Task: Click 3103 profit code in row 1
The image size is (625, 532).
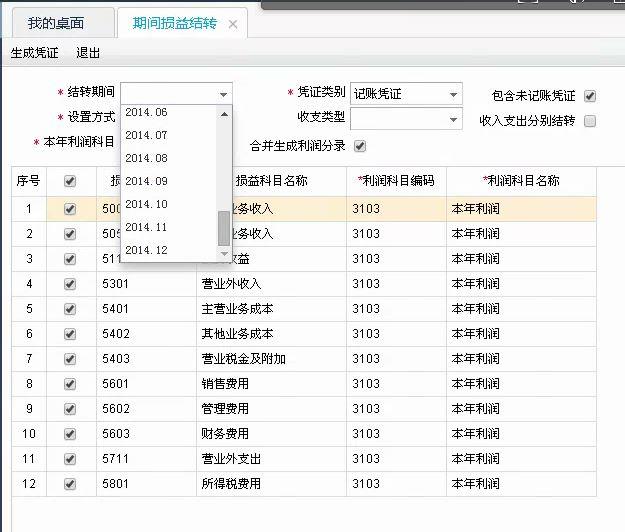Action: tap(366, 209)
